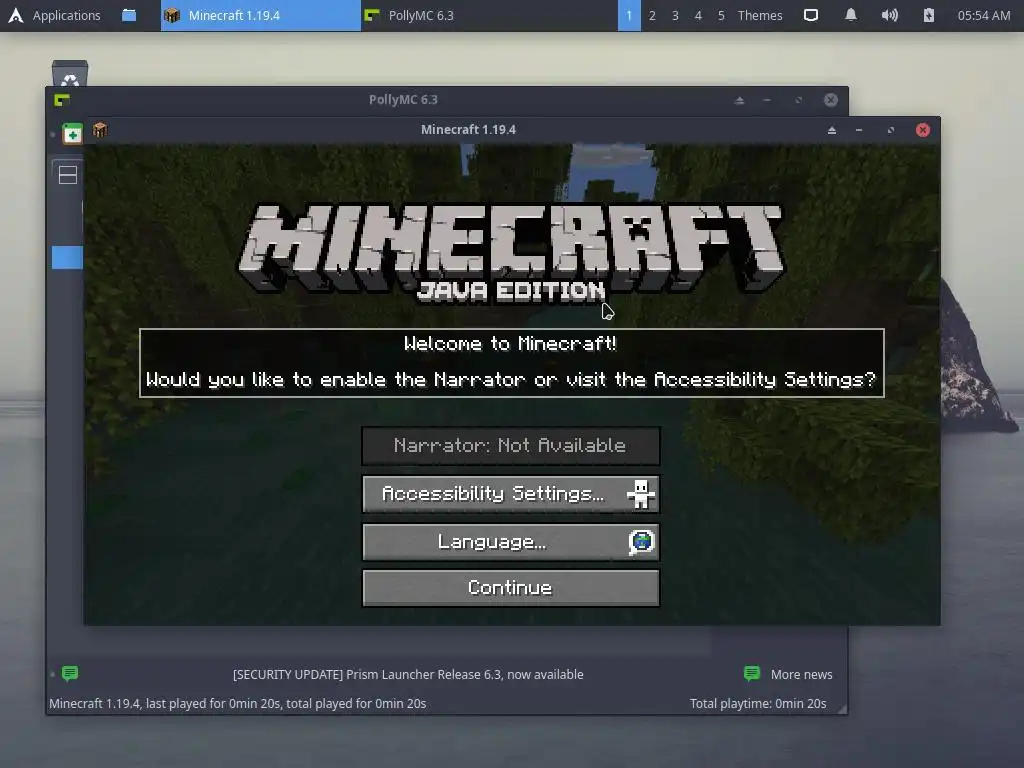The height and width of the screenshot is (768, 1024).
Task: Click the Narrator: Not Available button
Action: pos(511,445)
